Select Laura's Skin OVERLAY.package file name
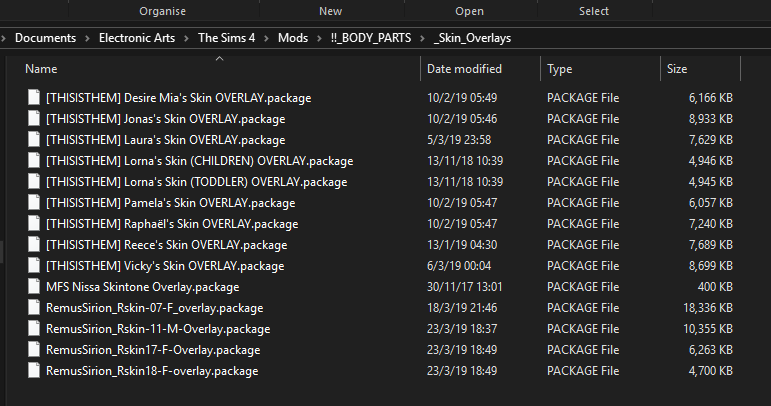Image resolution: width=771 pixels, height=406 pixels. (165, 140)
